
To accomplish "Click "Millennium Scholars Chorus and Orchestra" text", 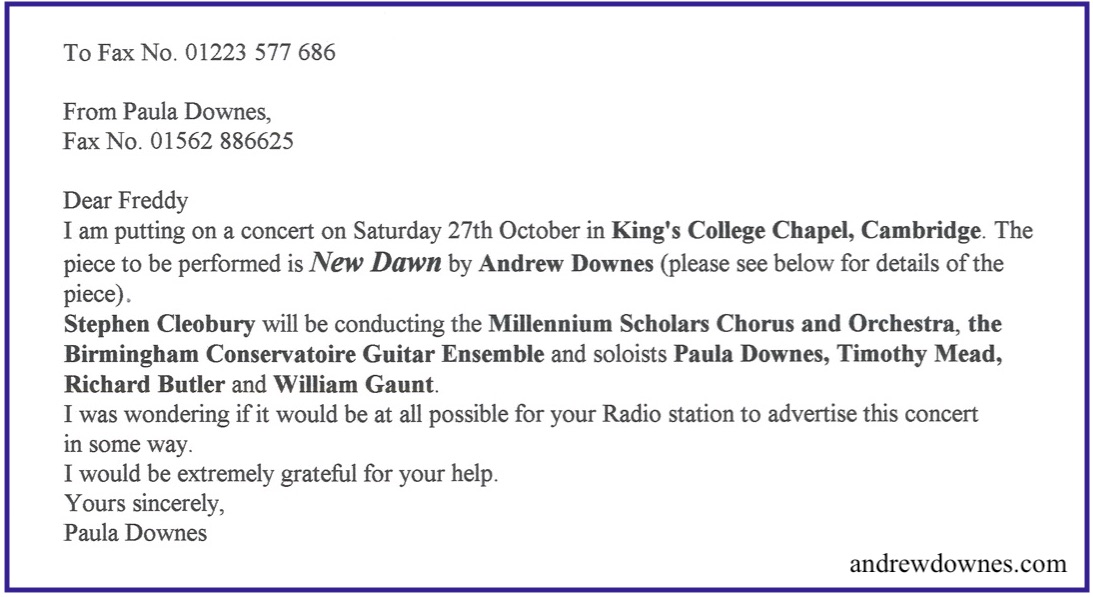I will point(721,324).
